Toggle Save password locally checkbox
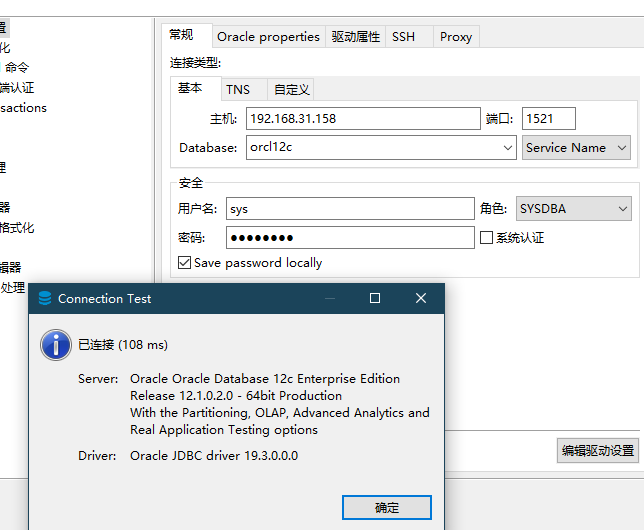The image size is (644, 530). [184, 263]
